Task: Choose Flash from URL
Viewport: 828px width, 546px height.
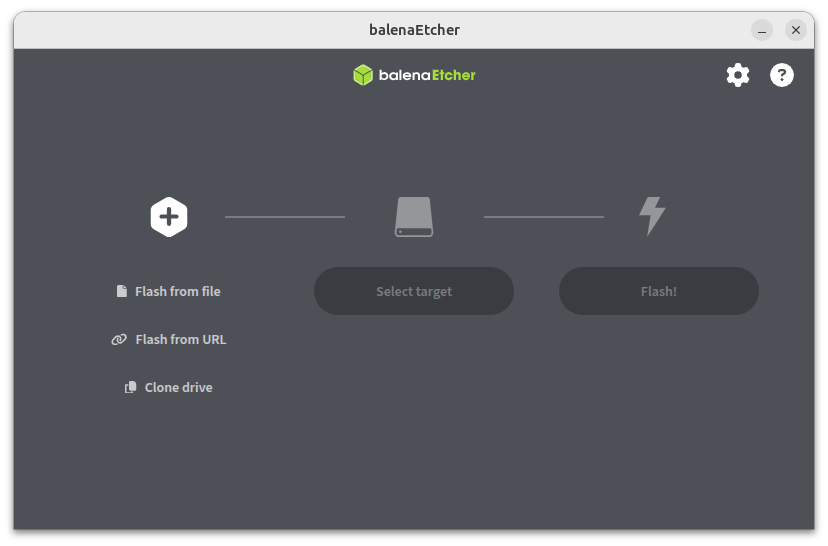Action: tap(168, 340)
